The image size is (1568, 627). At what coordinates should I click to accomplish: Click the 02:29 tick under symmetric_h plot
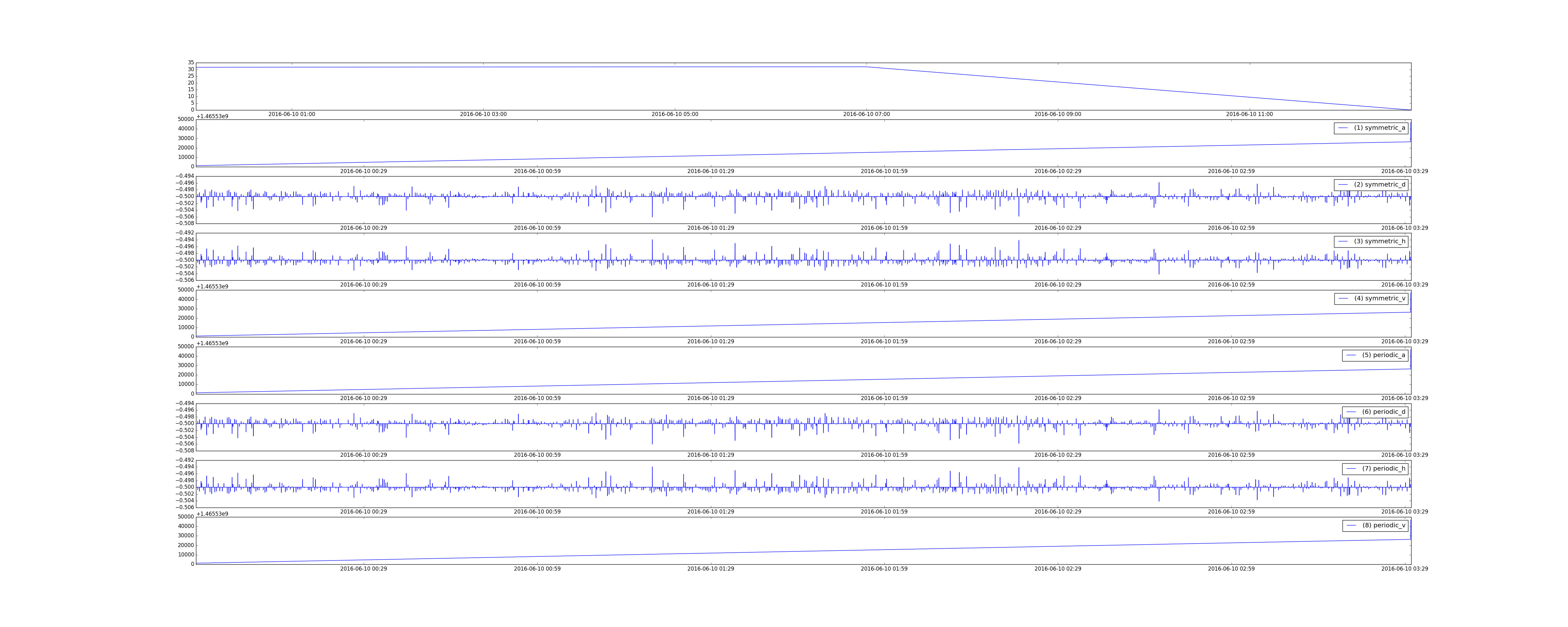(x=1058, y=285)
